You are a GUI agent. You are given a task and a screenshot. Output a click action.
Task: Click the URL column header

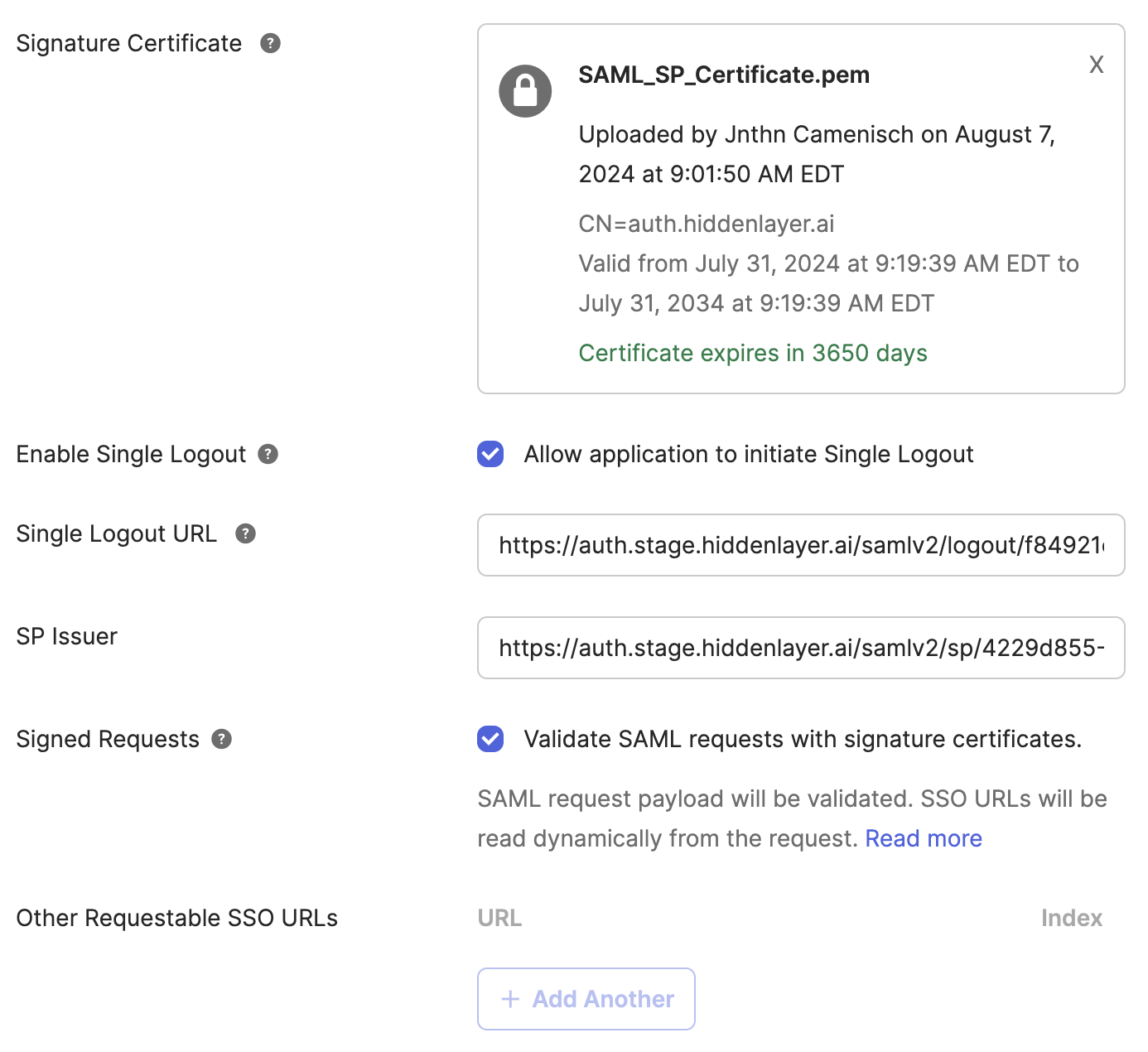tap(499, 918)
